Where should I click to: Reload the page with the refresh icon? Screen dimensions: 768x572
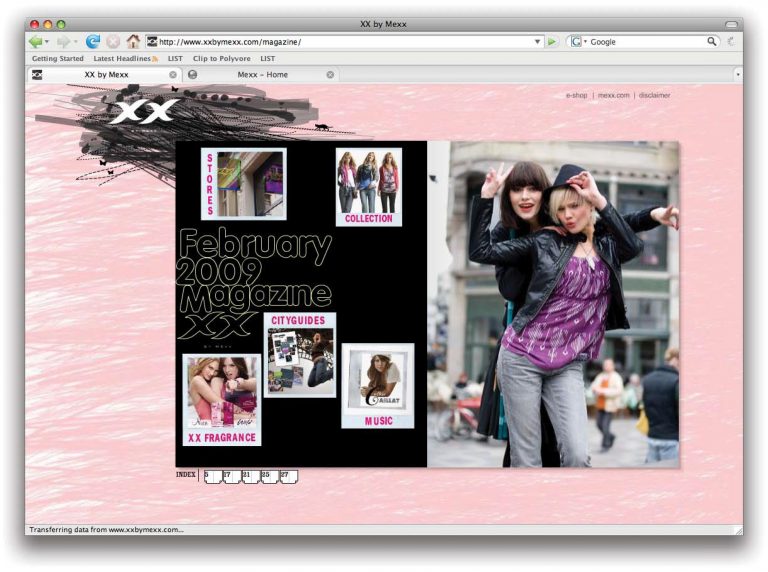[93, 42]
